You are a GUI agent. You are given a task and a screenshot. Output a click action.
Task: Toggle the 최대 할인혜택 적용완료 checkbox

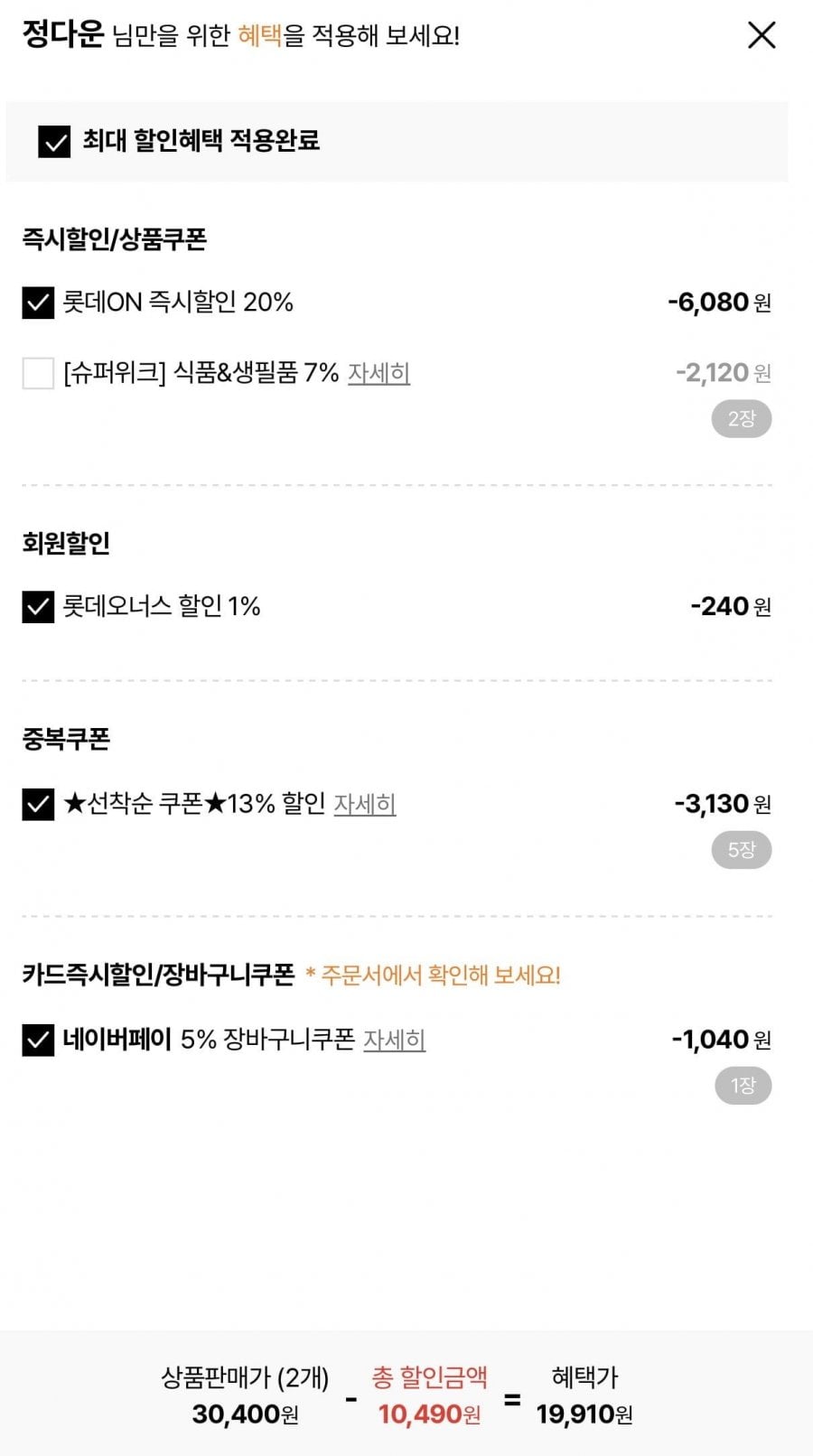(54, 142)
